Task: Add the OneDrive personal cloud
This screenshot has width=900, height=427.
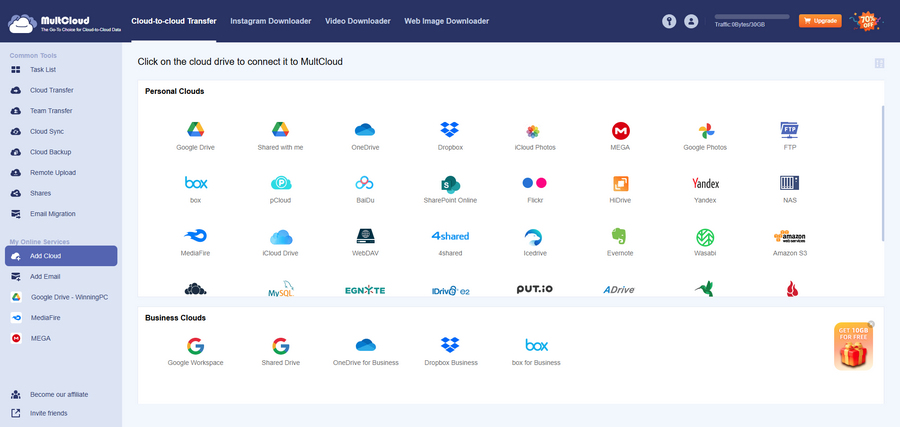Action: [x=364, y=131]
